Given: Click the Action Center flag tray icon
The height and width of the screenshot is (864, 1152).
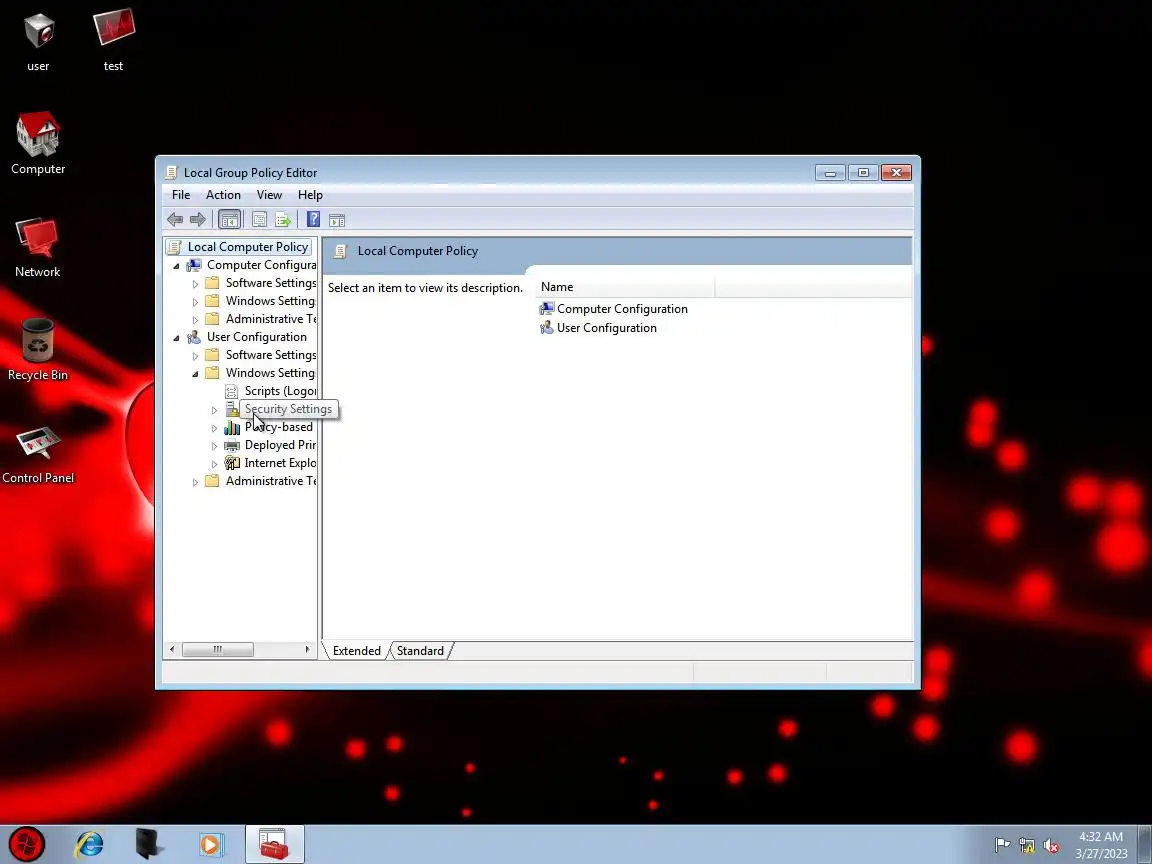Looking at the screenshot, I should pyautogui.click(x=1002, y=845).
